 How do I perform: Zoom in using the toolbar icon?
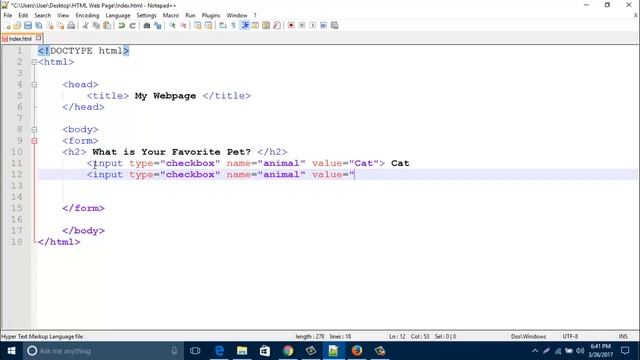pyautogui.click(x=172, y=26)
